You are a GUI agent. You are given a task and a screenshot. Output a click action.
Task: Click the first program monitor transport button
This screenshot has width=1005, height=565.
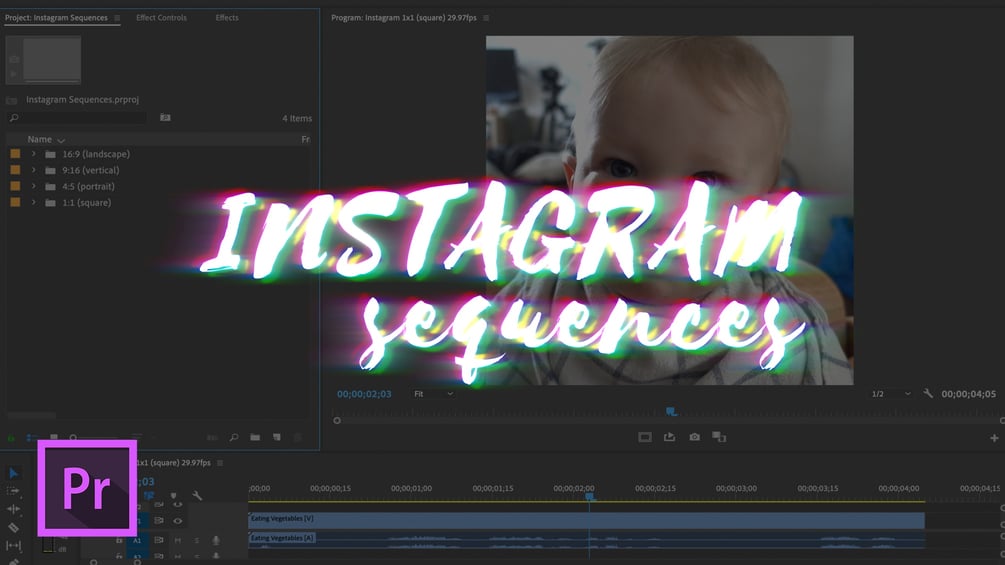pos(645,437)
